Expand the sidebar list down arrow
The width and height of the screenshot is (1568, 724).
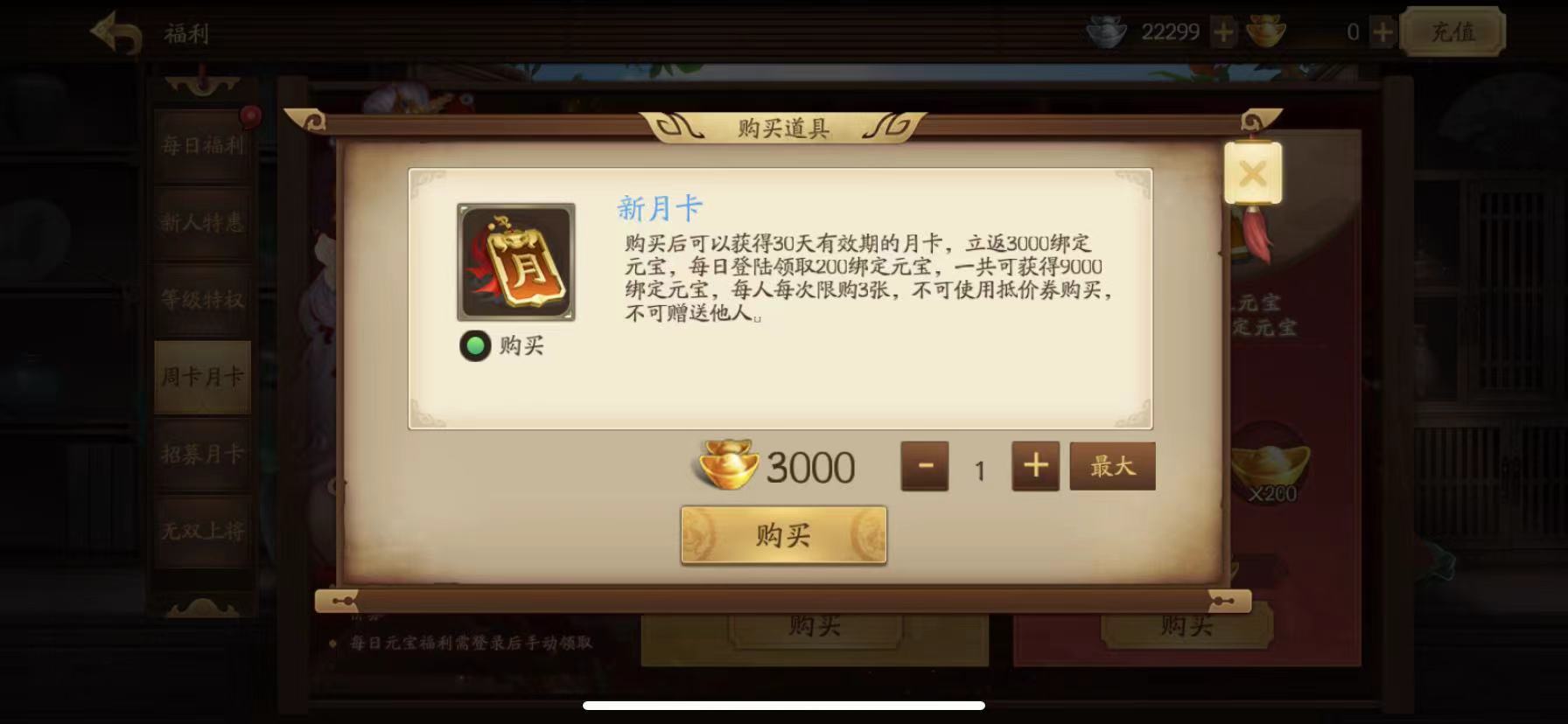[x=202, y=607]
